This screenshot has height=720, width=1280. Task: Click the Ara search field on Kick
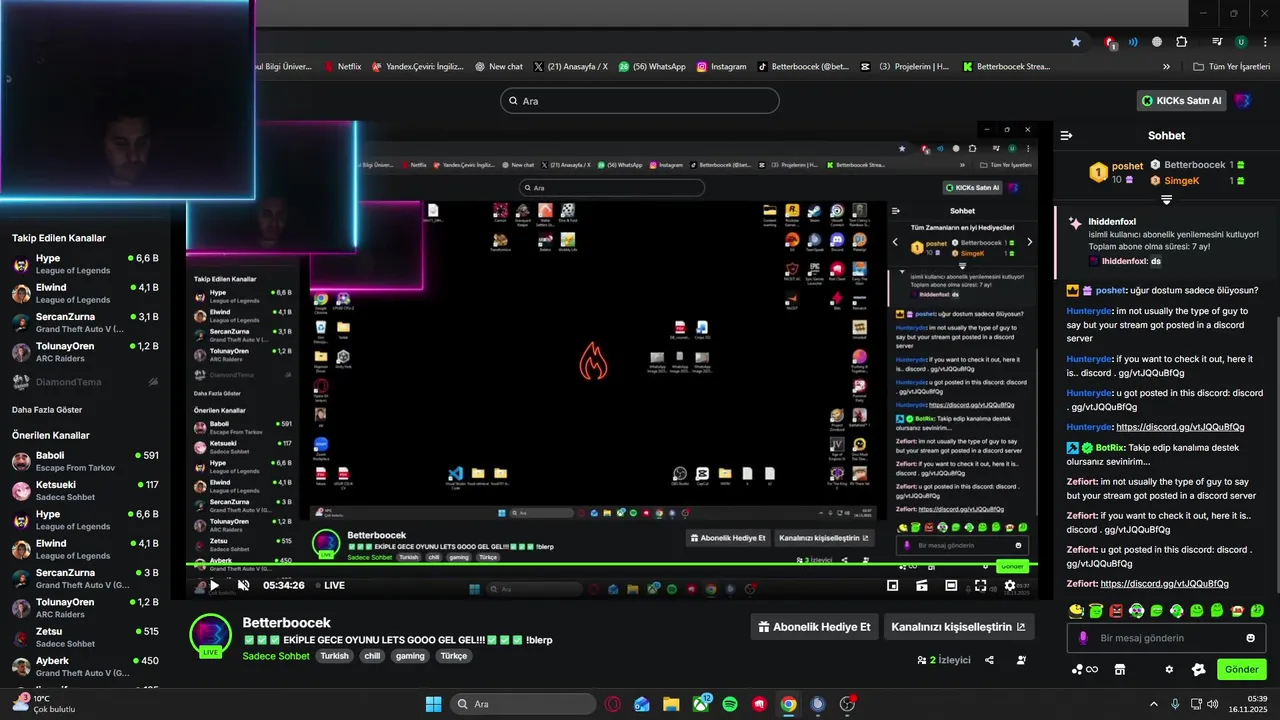coord(640,101)
